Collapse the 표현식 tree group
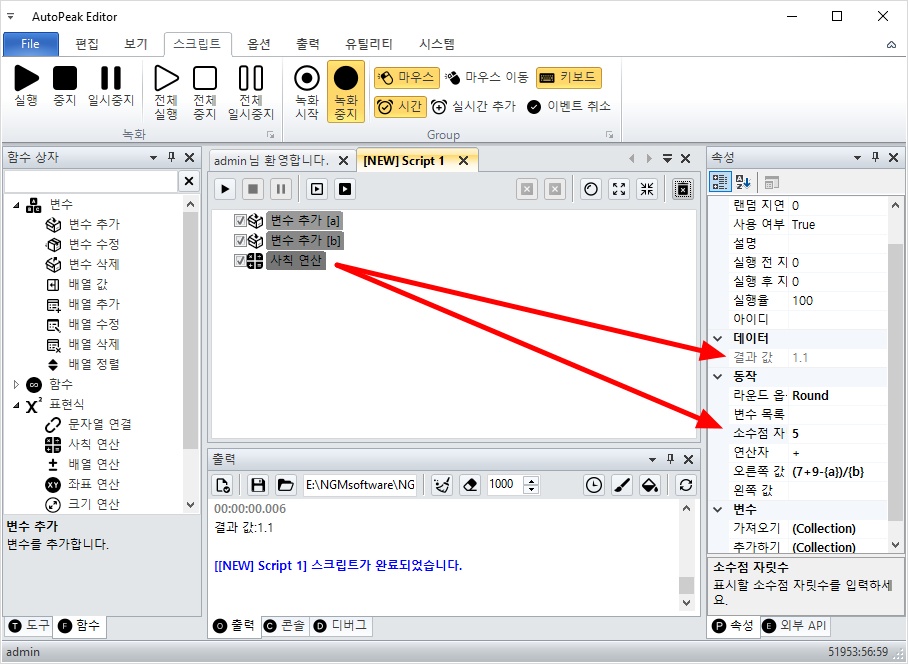Screen dimensions: 908x664 16,405
